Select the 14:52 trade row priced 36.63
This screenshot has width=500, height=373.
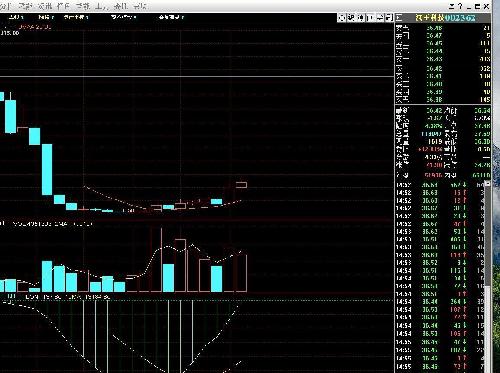tap(440, 193)
